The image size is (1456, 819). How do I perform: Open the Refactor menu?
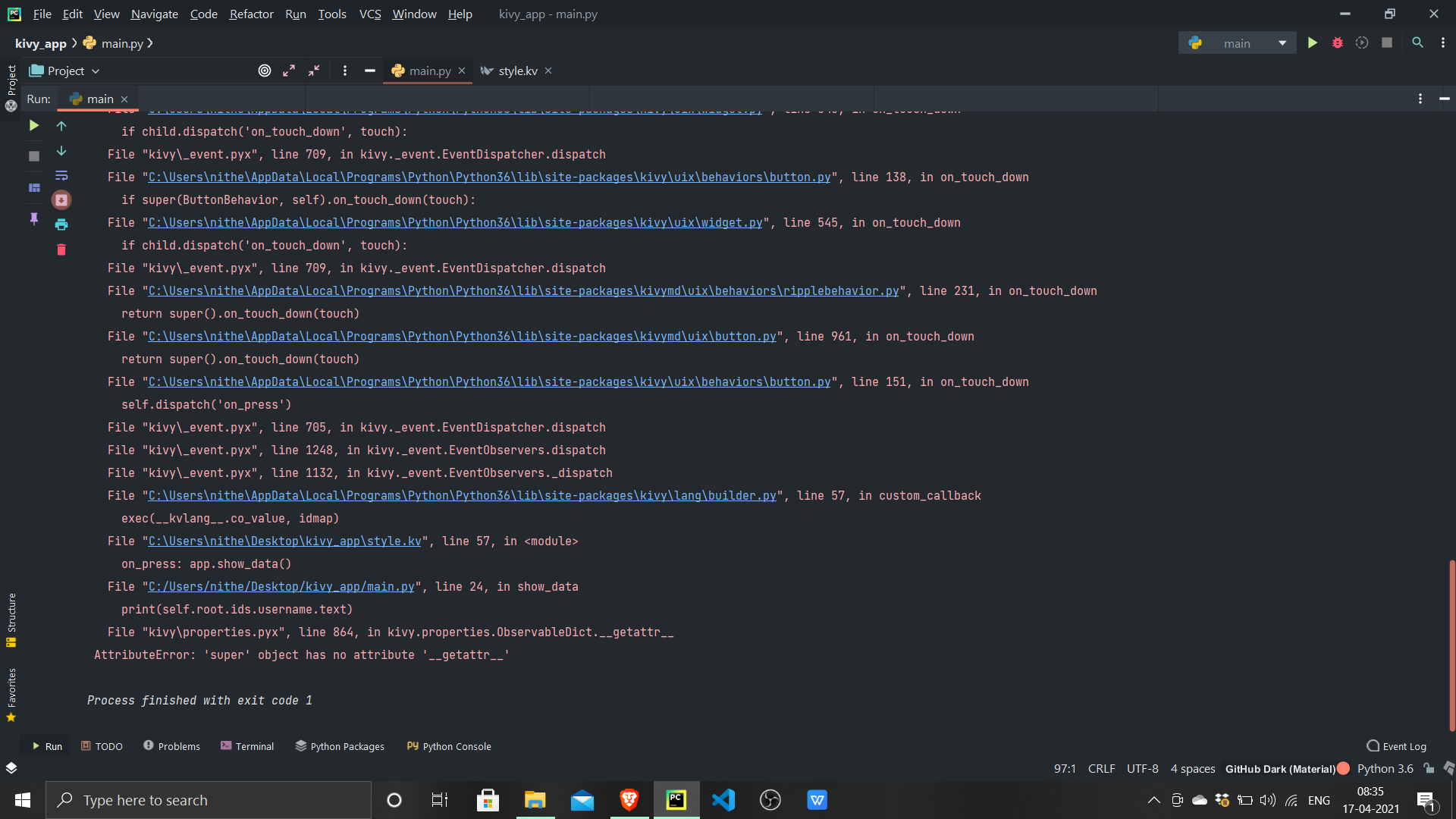point(251,14)
